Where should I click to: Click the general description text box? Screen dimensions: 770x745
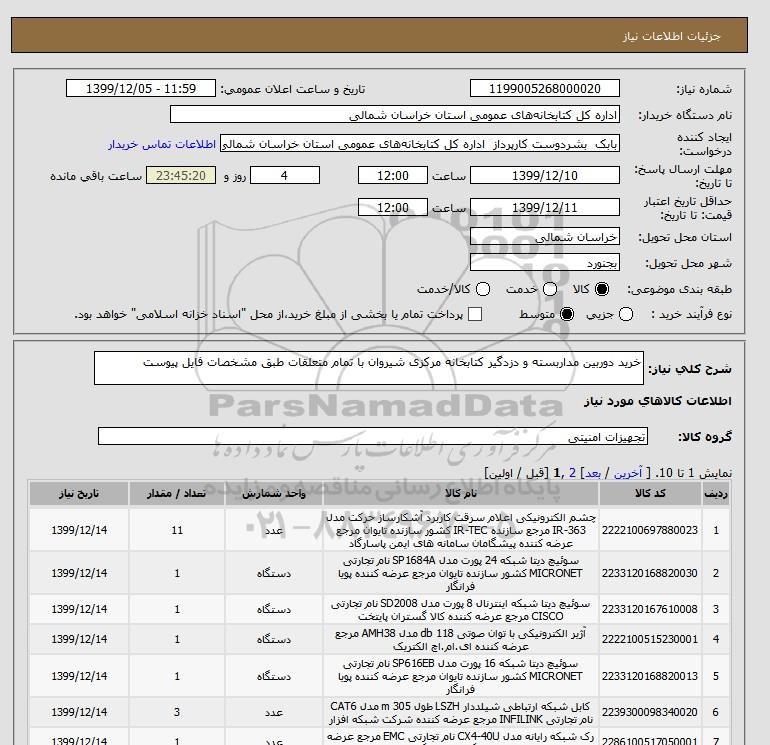370,368
